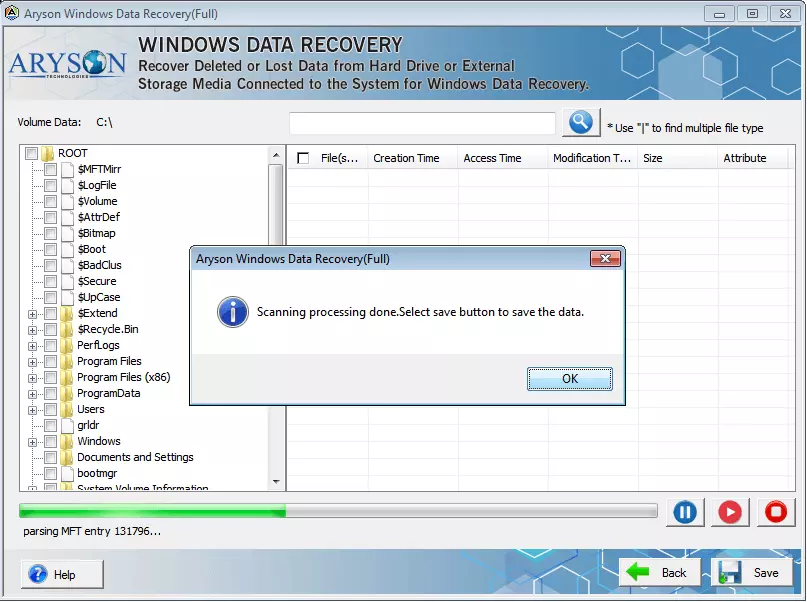The height and width of the screenshot is (602, 807).
Task: Stop the scan with the stop icon
Action: (776, 511)
